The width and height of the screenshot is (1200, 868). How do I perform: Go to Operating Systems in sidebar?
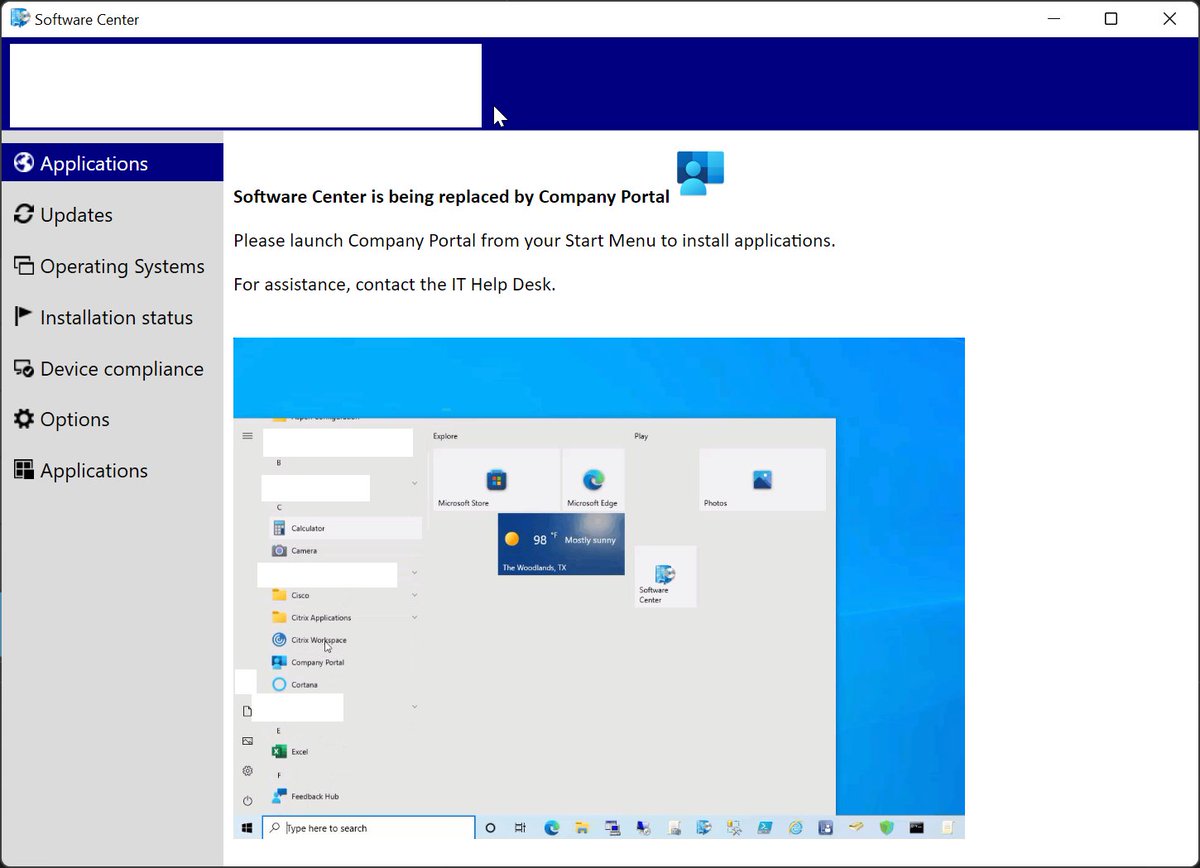point(112,266)
